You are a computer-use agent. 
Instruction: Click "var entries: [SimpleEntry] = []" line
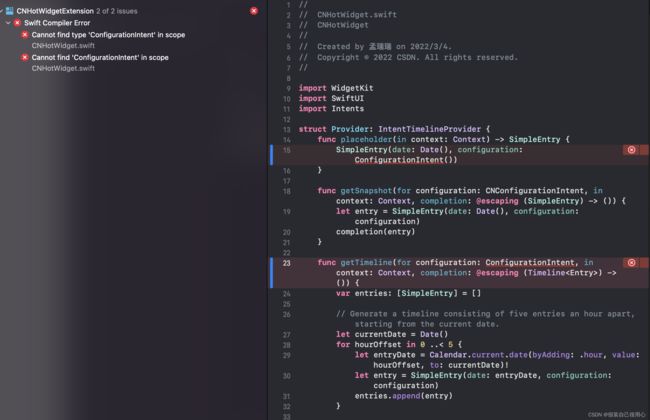[x=408, y=293]
